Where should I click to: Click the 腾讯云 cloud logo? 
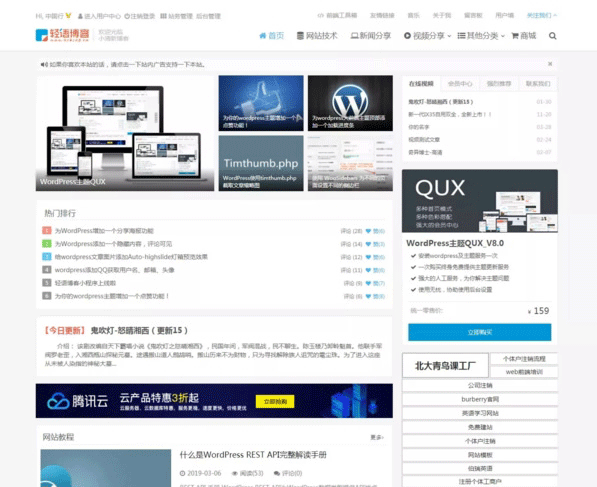pos(78,401)
